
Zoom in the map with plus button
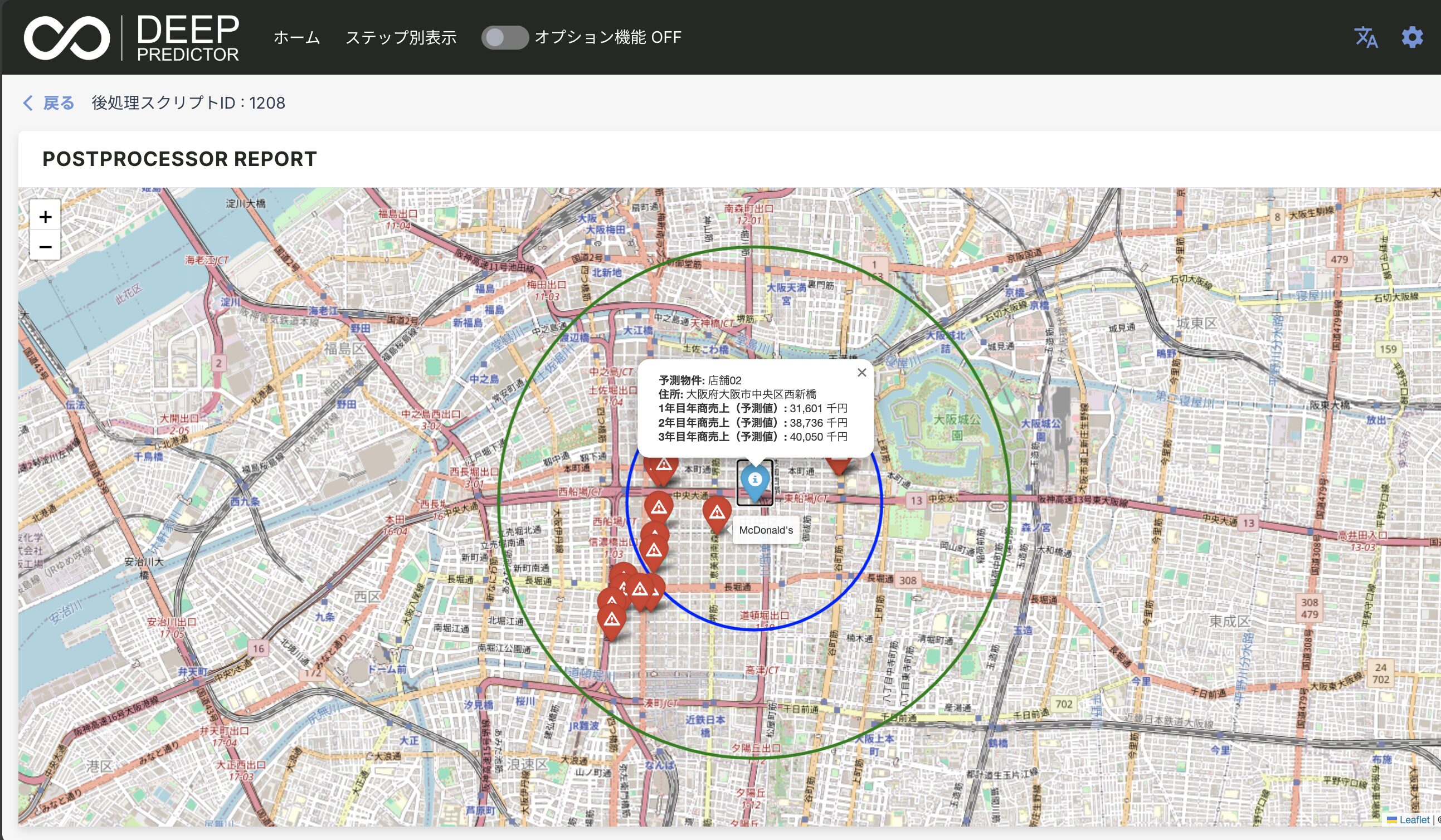[45, 217]
